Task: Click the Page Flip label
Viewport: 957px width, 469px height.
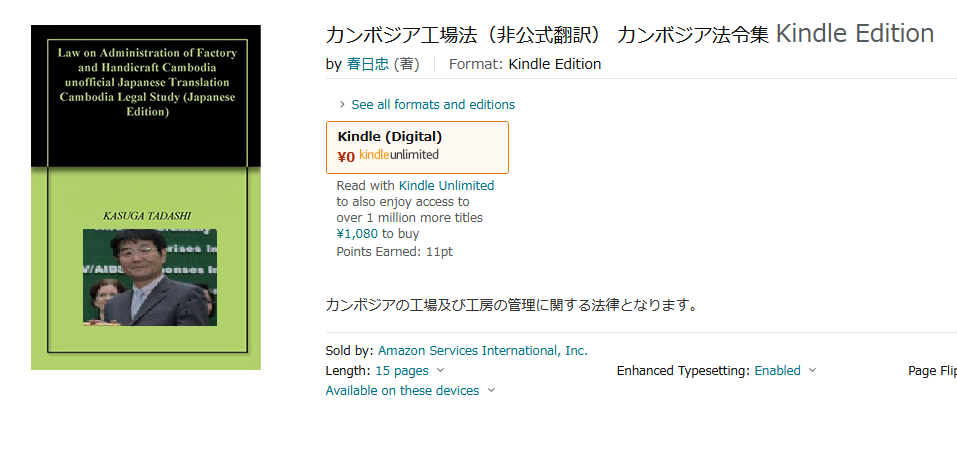Action: click(931, 370)
